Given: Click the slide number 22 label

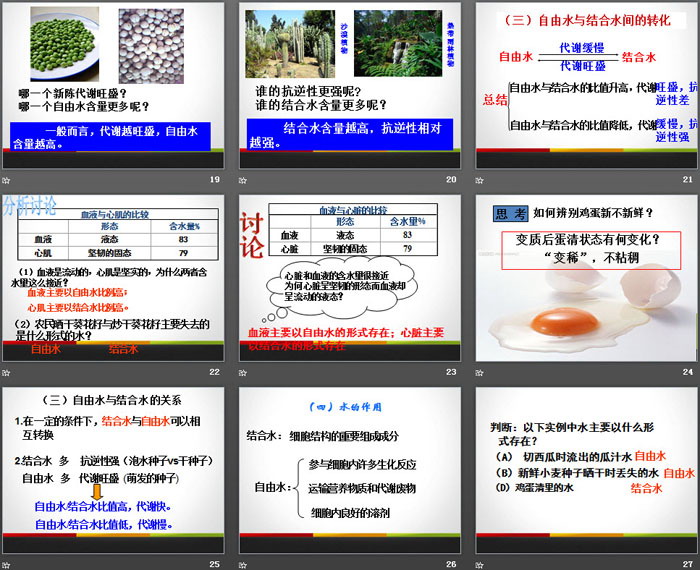Looking at the screenshot, I should point(214,371).
